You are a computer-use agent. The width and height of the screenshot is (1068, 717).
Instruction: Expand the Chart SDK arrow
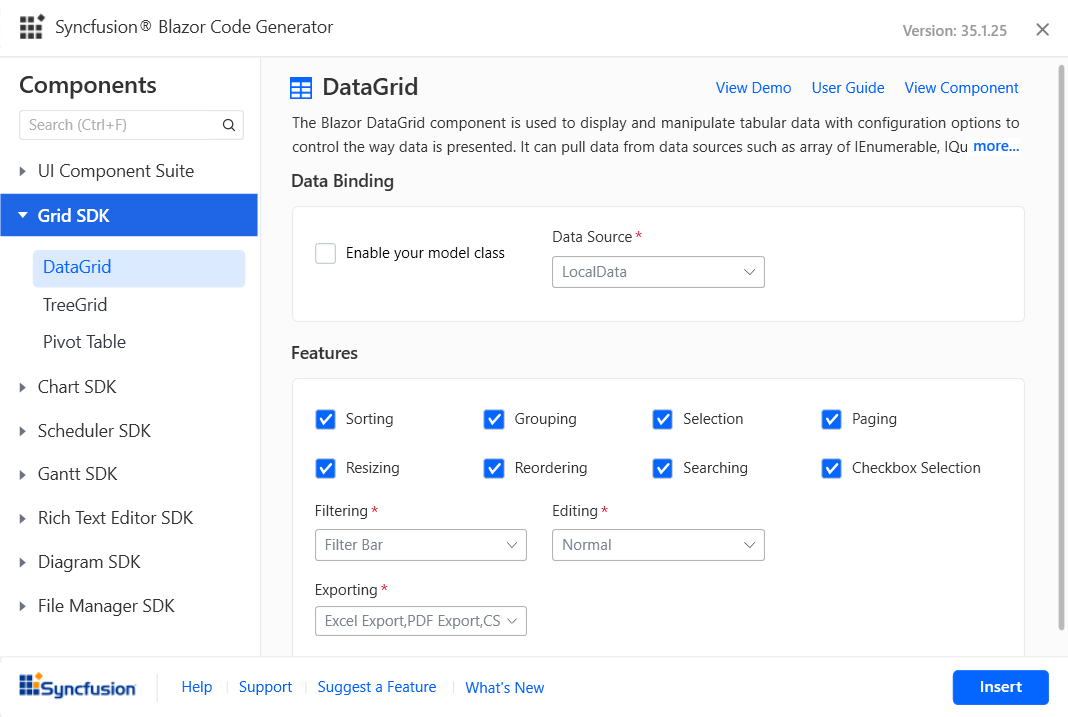pyautogui.click(x=22, y=387)
